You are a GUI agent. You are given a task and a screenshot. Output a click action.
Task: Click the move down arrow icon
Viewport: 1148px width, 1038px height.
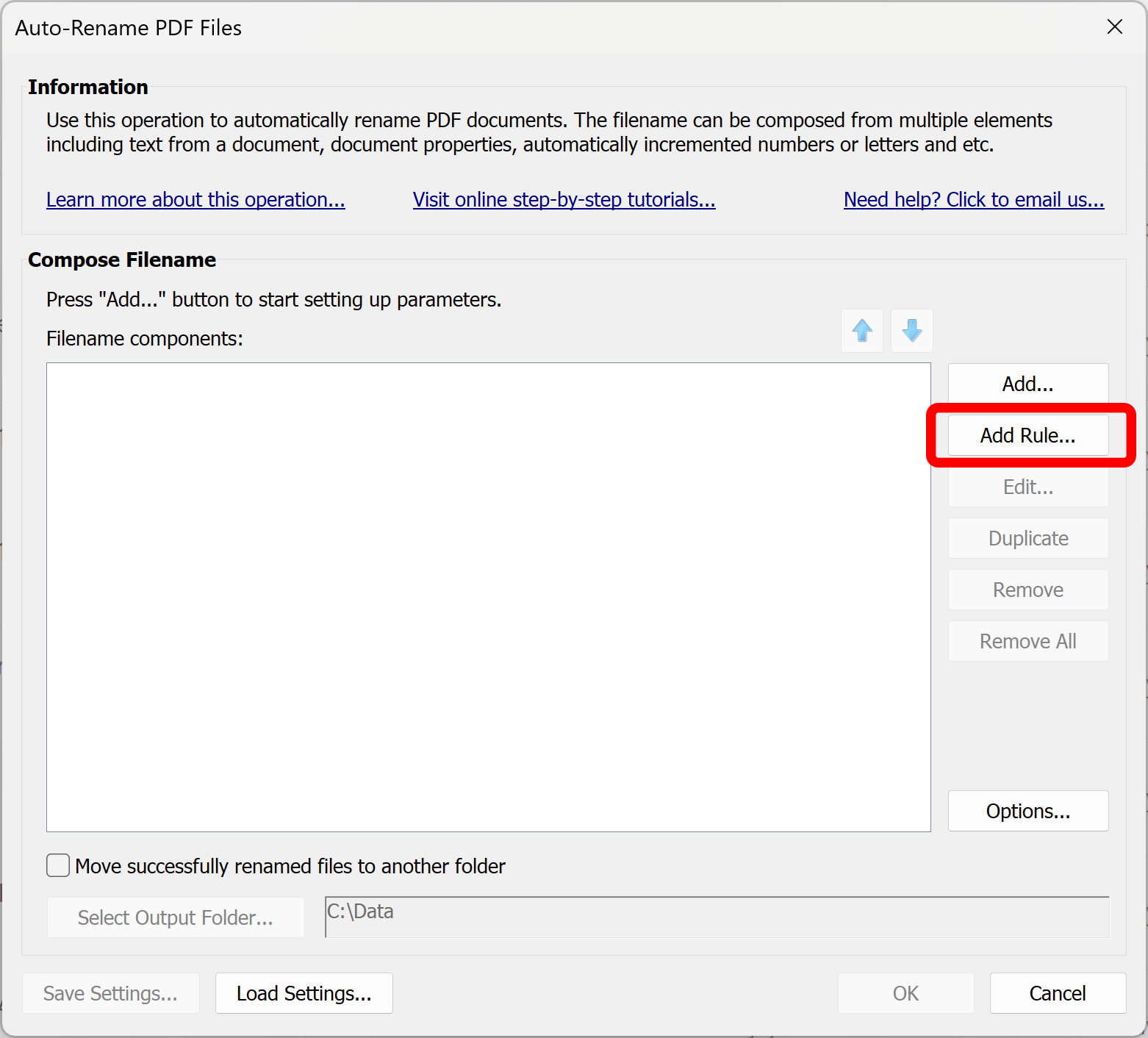(x=911, y=331)
